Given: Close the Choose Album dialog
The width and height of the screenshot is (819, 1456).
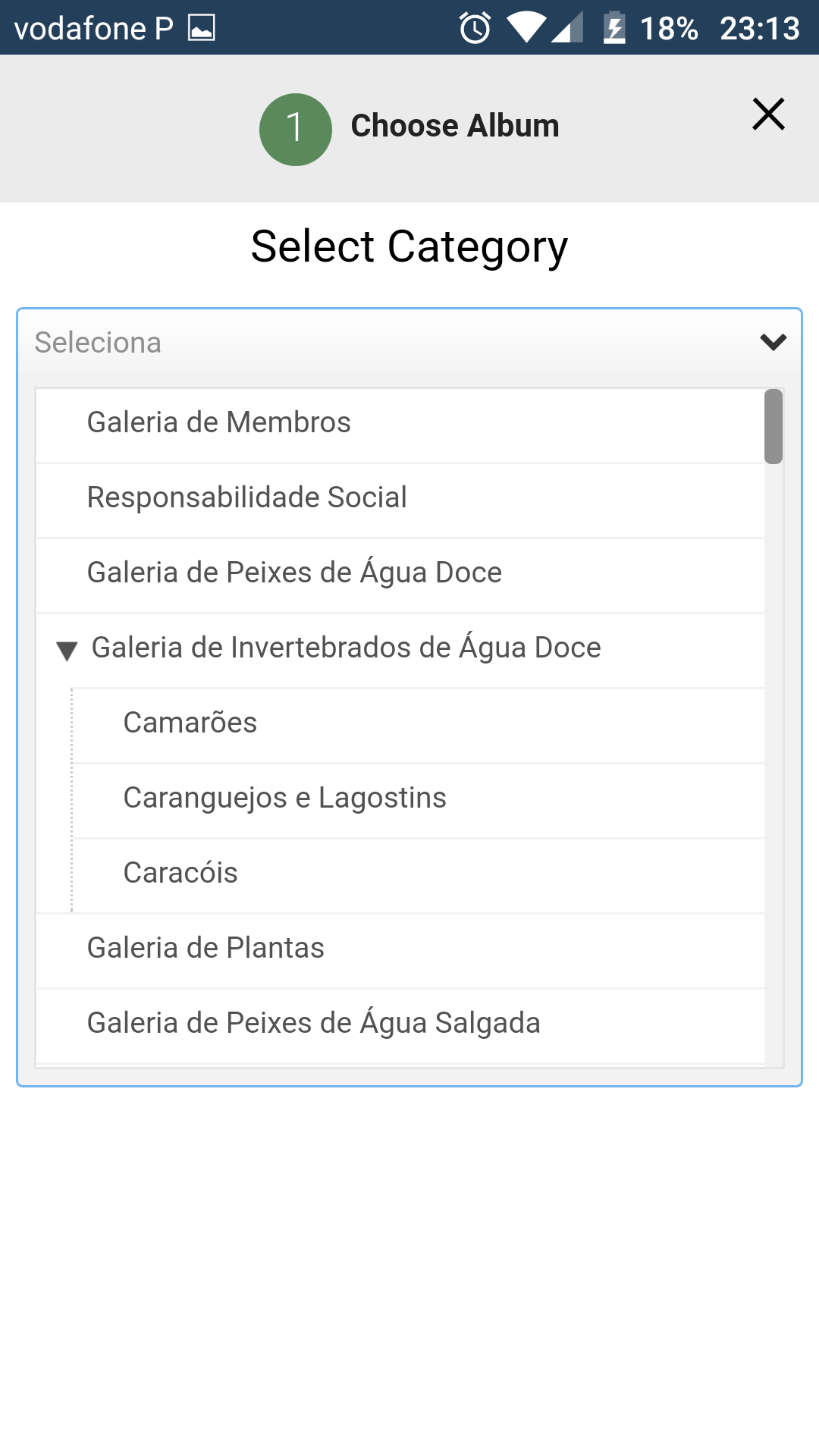Looking at the screenshot, I should tap(768, 115).
